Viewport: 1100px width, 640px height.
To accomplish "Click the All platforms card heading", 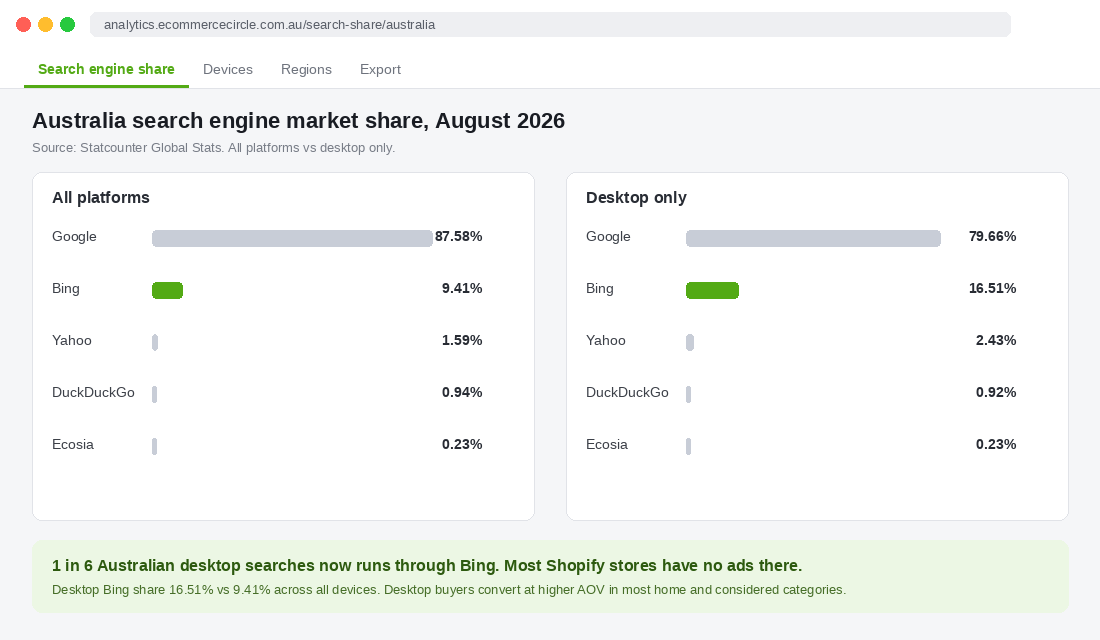I will tap(101, 198).
